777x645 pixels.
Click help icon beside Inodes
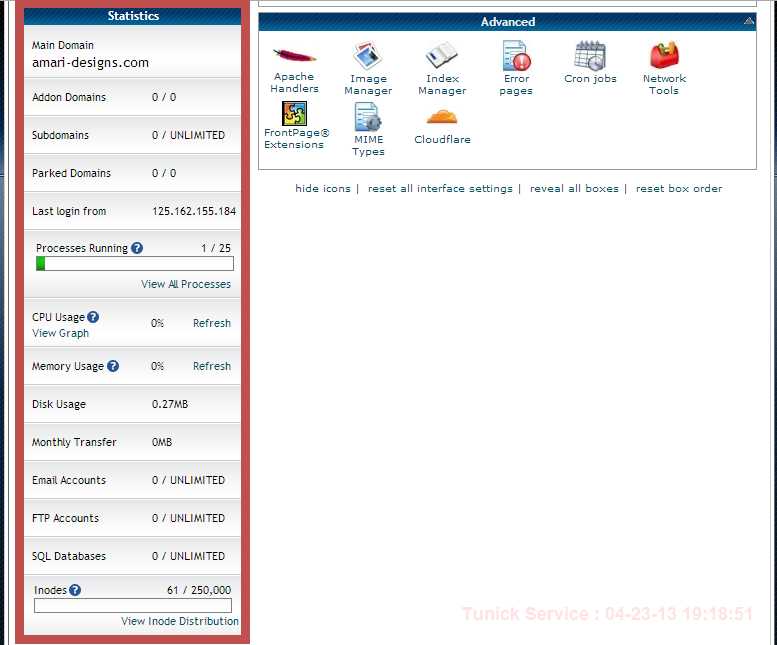pyautogui.click(x=75, y=590)
